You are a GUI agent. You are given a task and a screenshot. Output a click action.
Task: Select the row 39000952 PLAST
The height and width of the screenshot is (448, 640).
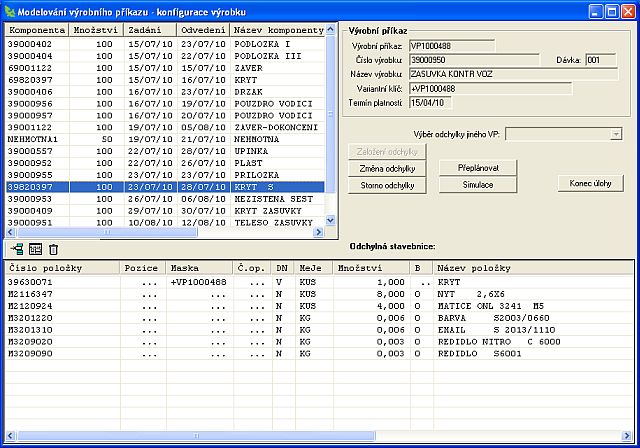pos(165,163)
